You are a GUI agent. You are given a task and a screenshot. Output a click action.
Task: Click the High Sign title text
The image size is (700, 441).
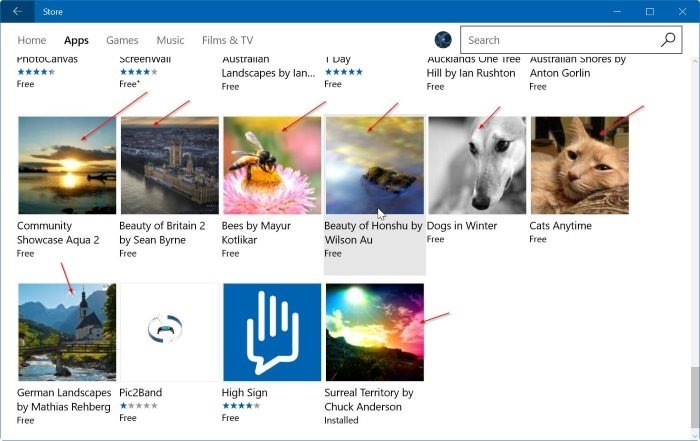coord(245,393)
